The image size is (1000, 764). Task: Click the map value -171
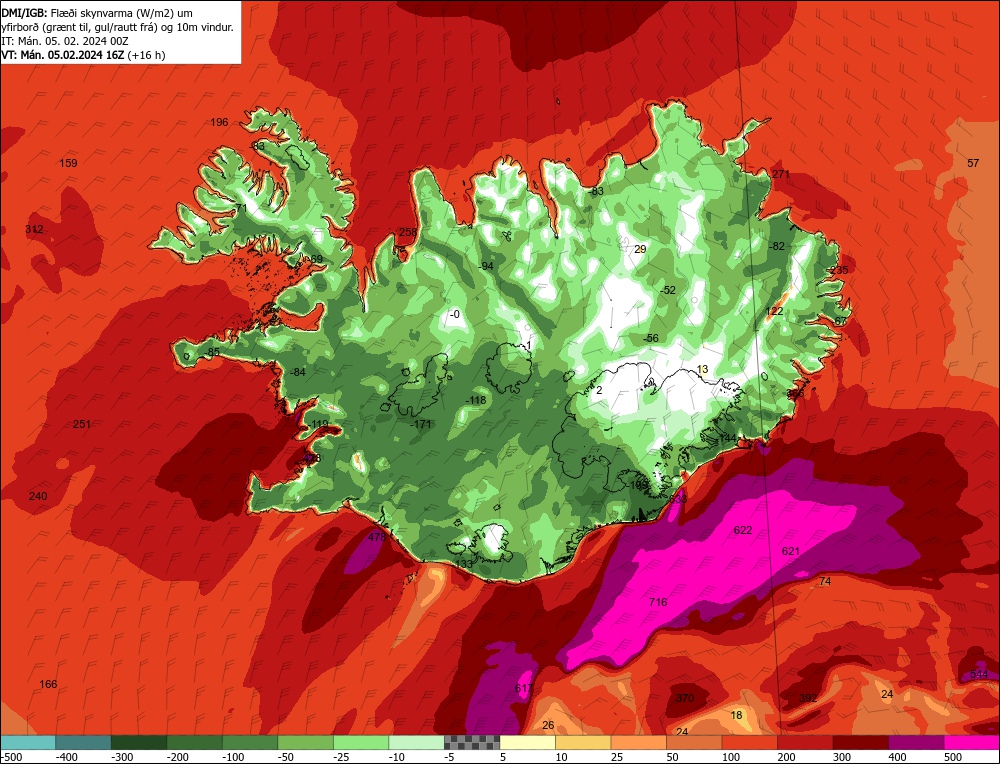click(x=421, y=424)
